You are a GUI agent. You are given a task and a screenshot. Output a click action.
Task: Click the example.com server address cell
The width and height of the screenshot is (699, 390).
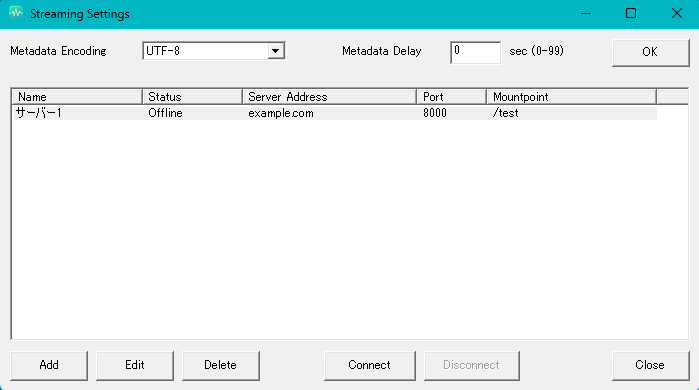pyautogui.click(x=281, y=113)
